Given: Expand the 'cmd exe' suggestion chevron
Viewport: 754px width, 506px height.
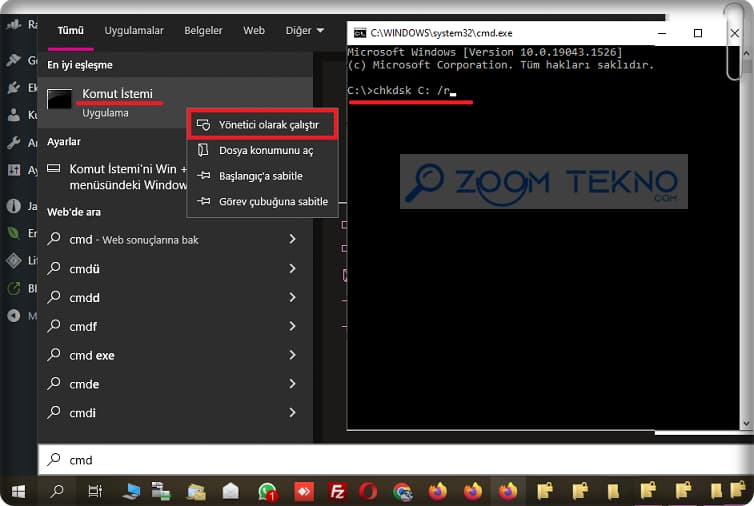Looking at the screenshot, I should coord(292,355).
